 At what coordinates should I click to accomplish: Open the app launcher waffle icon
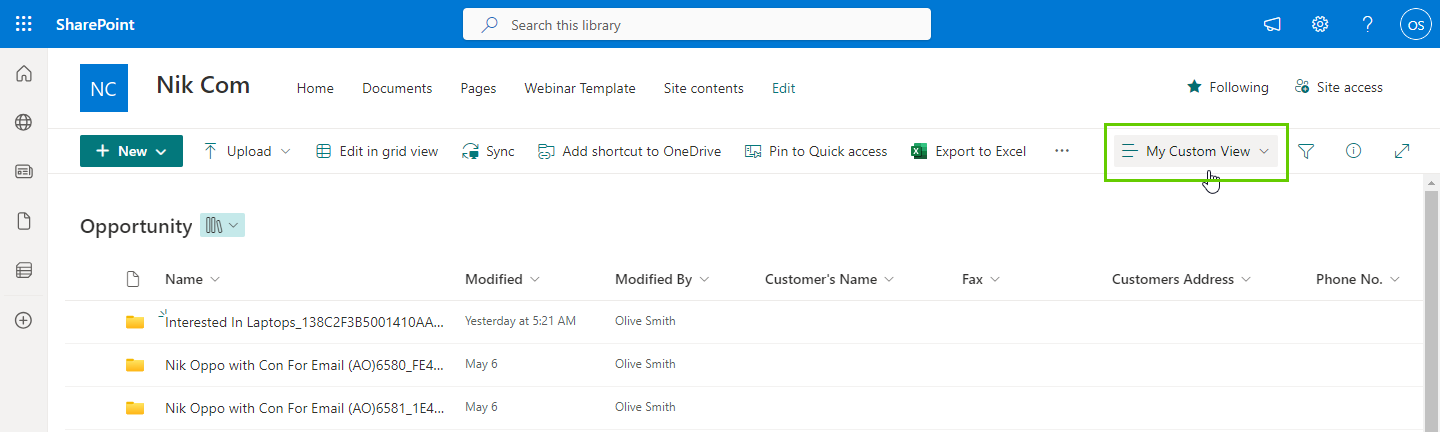(24, 24)
